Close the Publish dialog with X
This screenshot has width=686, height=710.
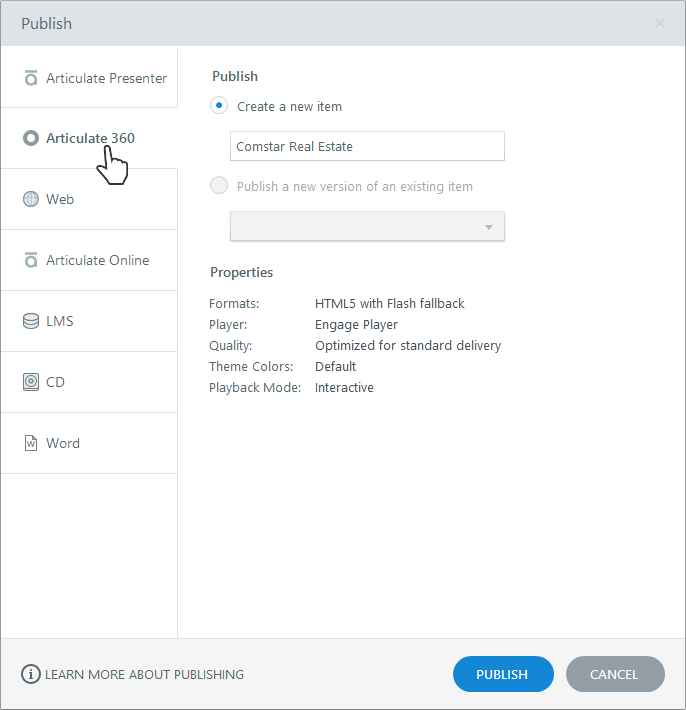click(660, 23)
